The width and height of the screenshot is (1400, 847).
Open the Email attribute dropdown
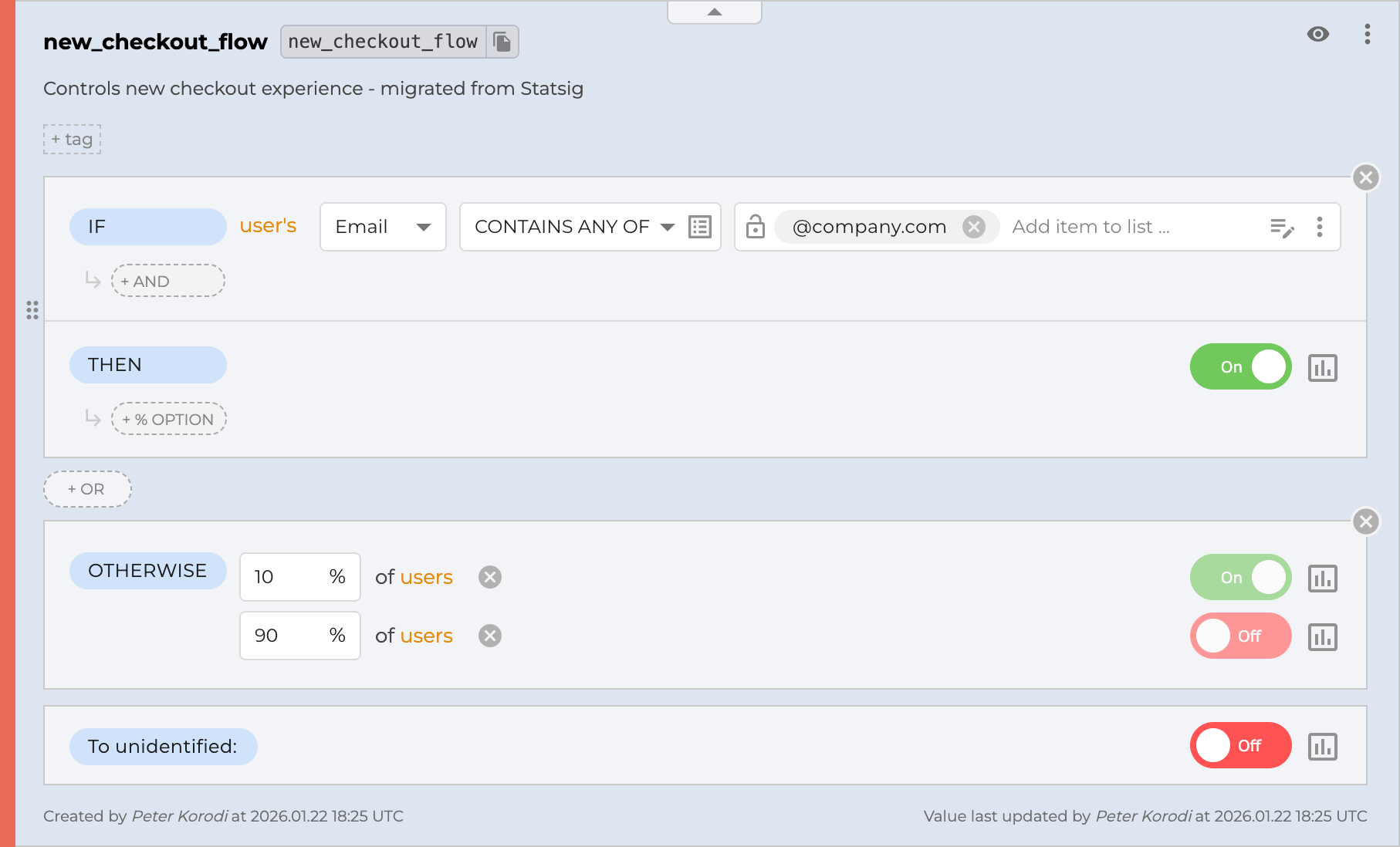point(383,226)
